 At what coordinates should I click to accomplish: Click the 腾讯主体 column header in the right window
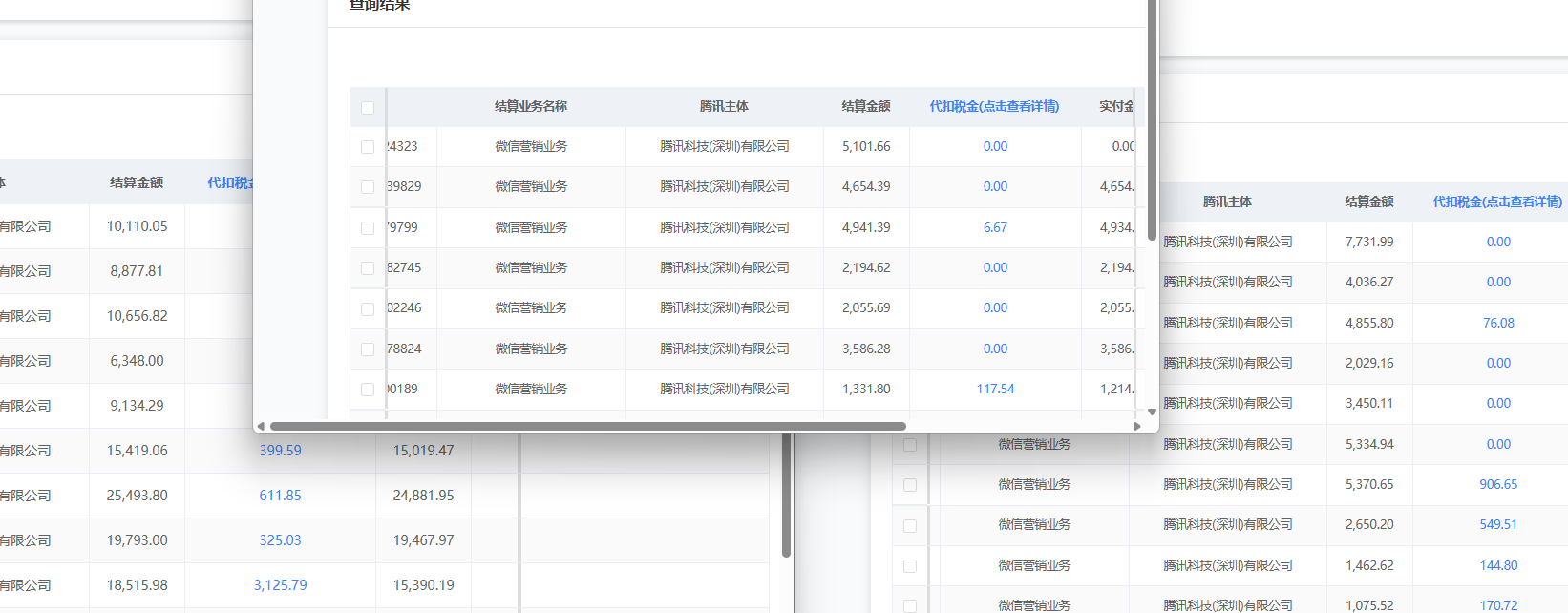coord(1227,201)
